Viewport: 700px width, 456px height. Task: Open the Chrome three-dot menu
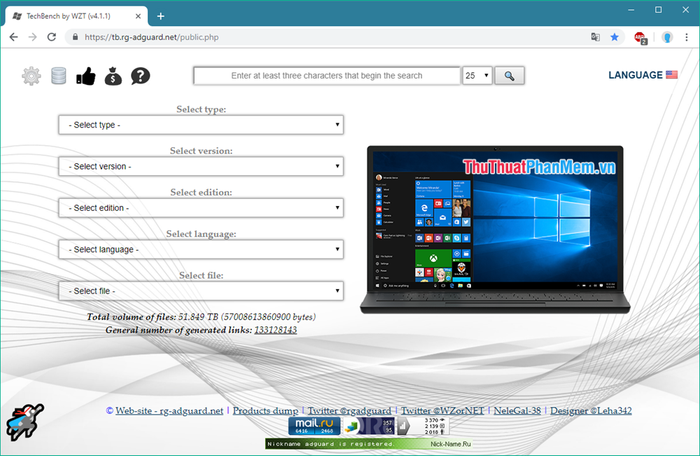(x=687, y=38)
